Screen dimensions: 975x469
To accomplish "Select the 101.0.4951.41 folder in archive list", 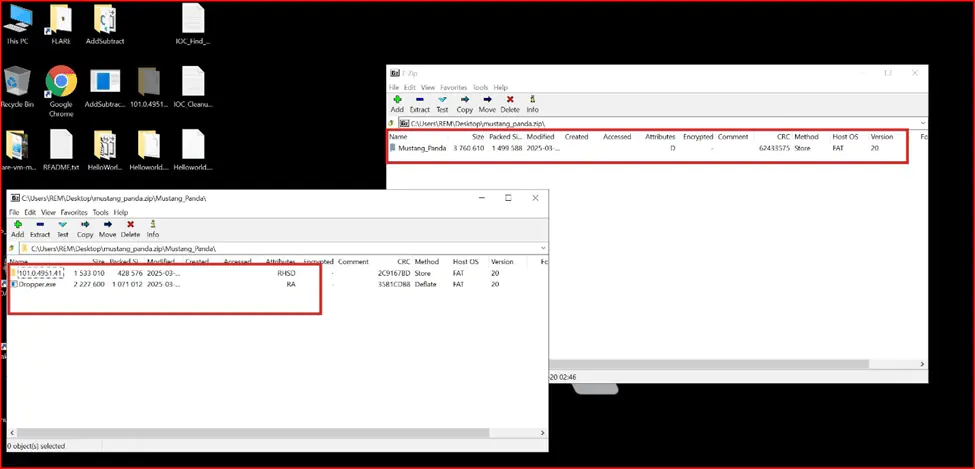I will [40, 272].
